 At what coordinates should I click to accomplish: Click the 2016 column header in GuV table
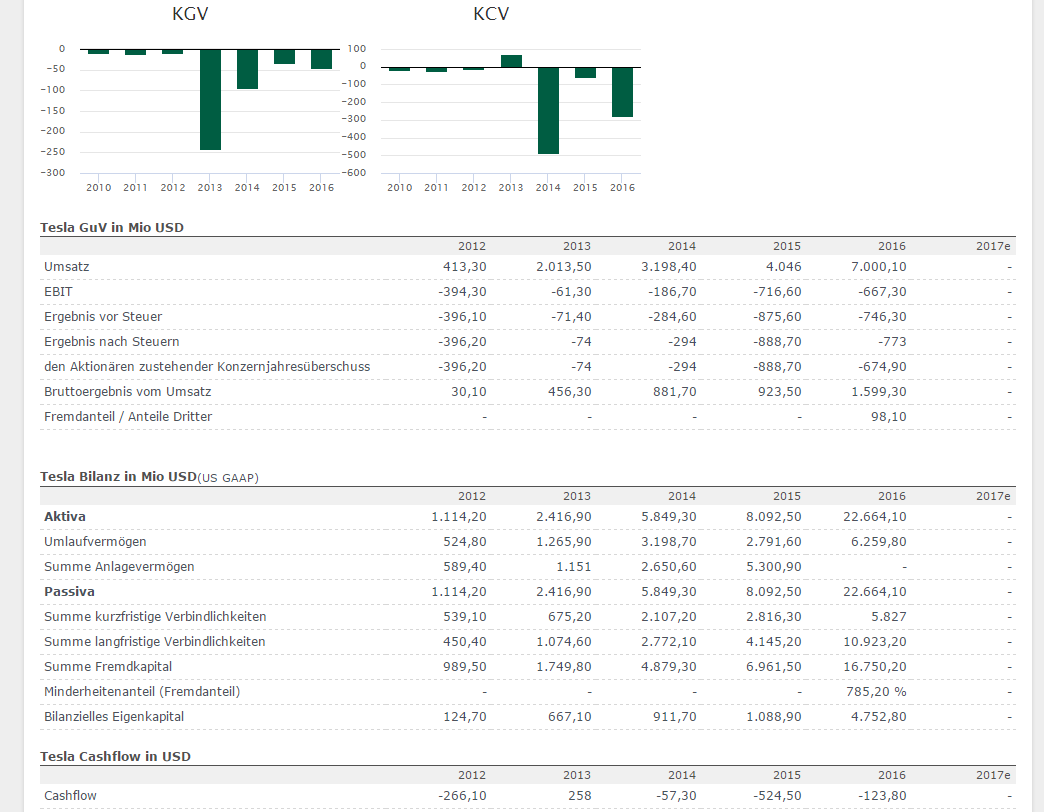point(891,246)
